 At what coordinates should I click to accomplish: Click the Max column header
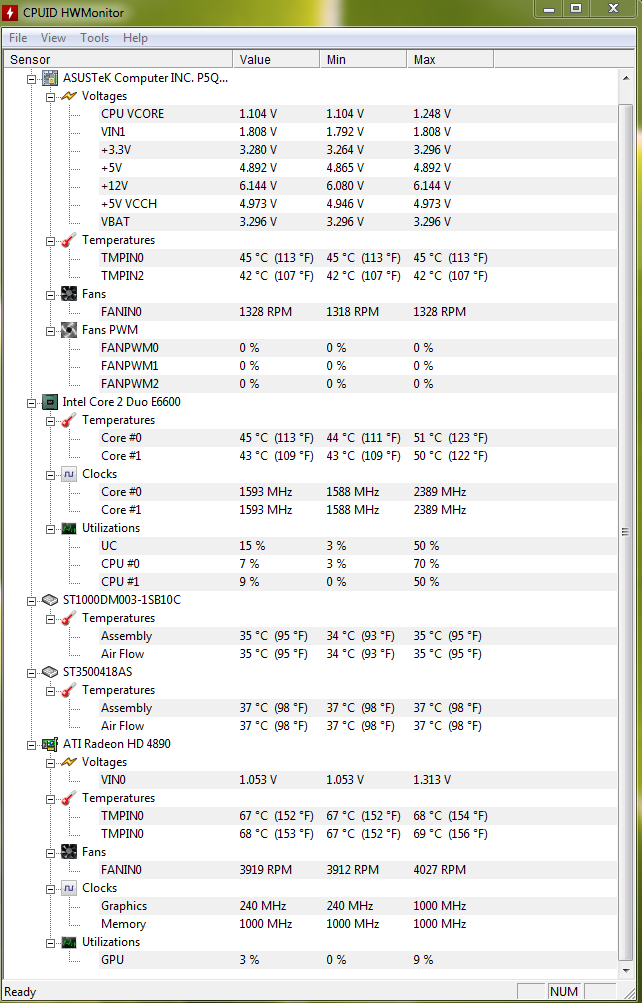(450, 59)
